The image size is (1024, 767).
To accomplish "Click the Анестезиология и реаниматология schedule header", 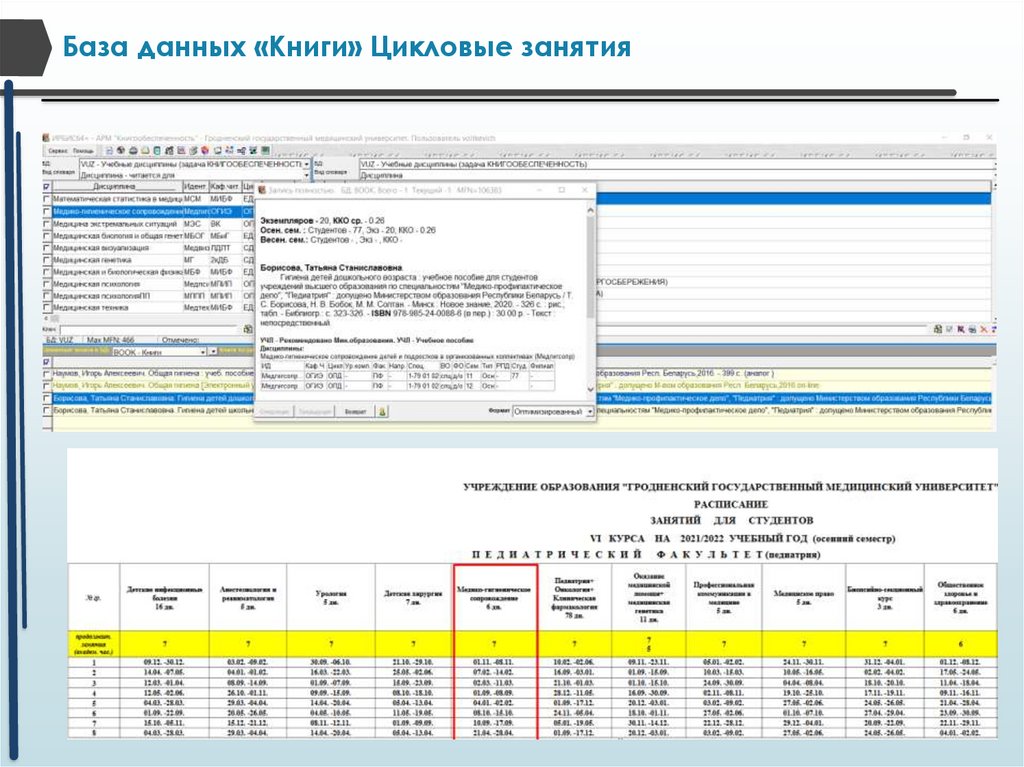I will [248, 597].
